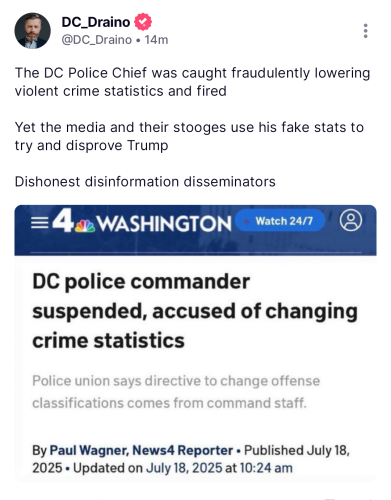
Task: Click the post text about DC Police Chief
Action: click(192, 82)
